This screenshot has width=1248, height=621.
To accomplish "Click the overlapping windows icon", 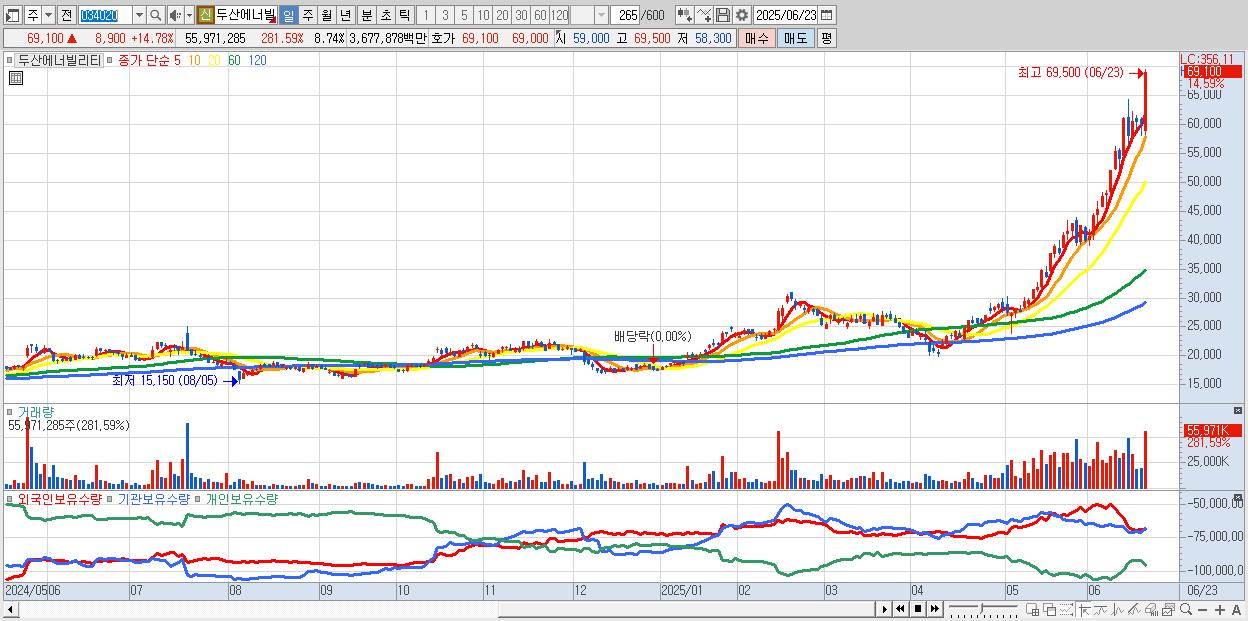I will 1049,609.
